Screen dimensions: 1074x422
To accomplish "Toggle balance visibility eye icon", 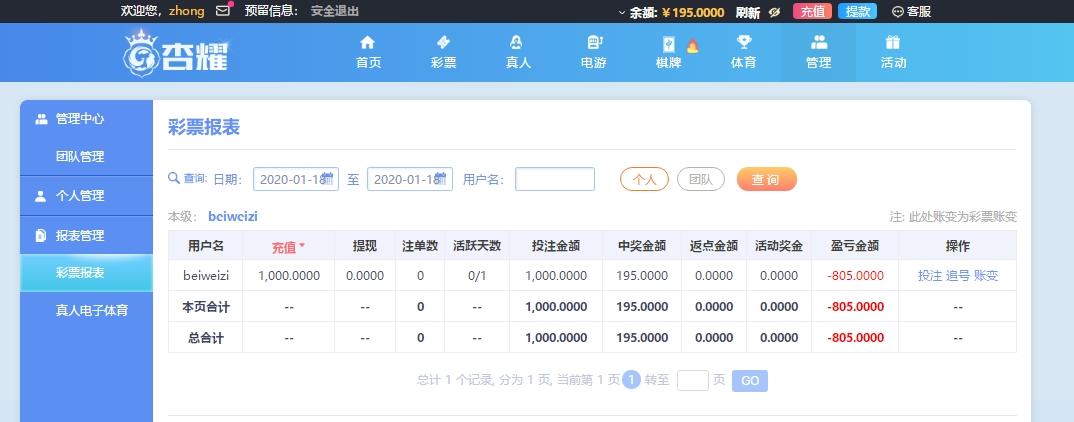I will click(x=775, y=12).
